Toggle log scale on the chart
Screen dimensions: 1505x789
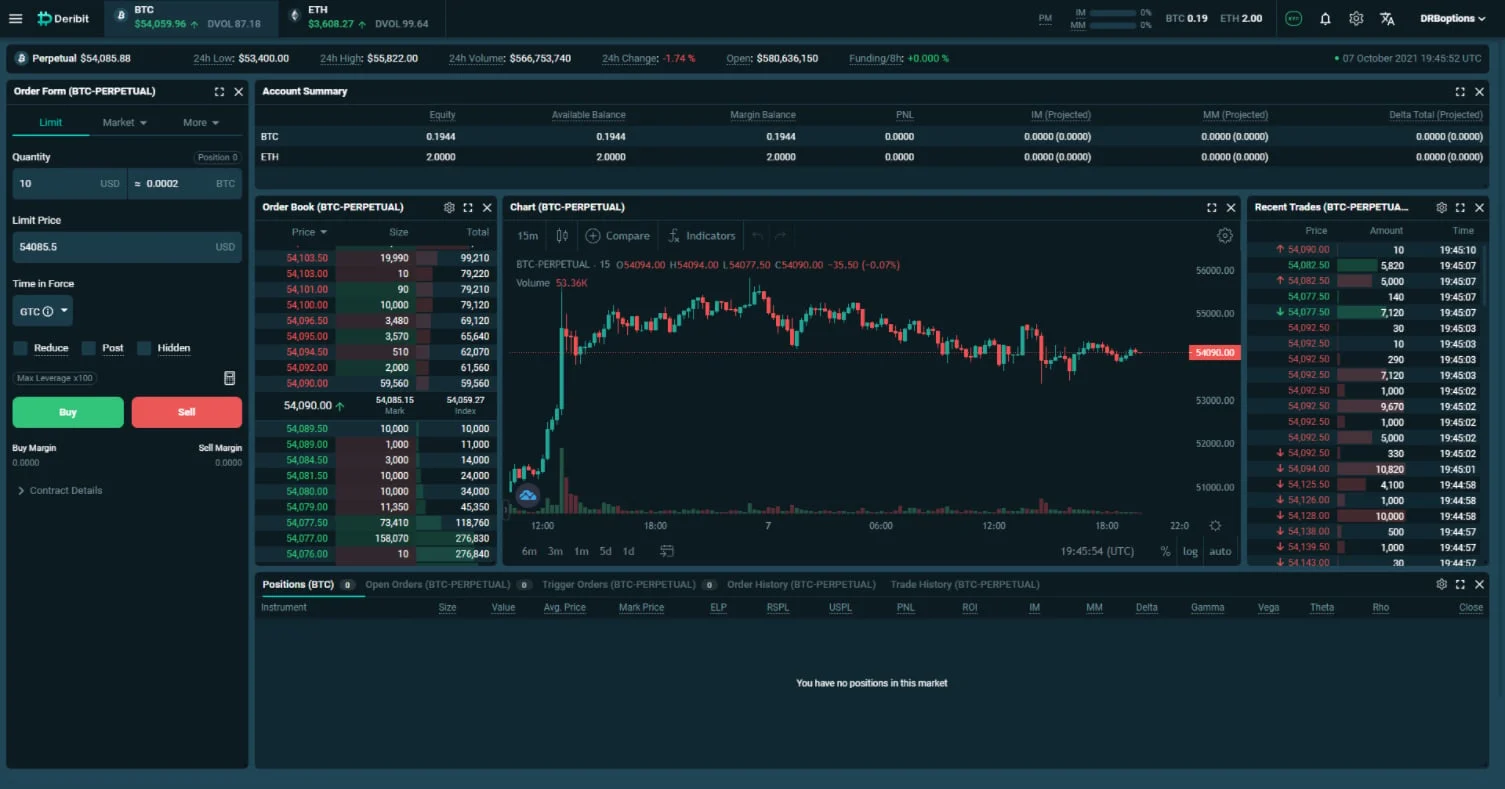[1190, 551]
